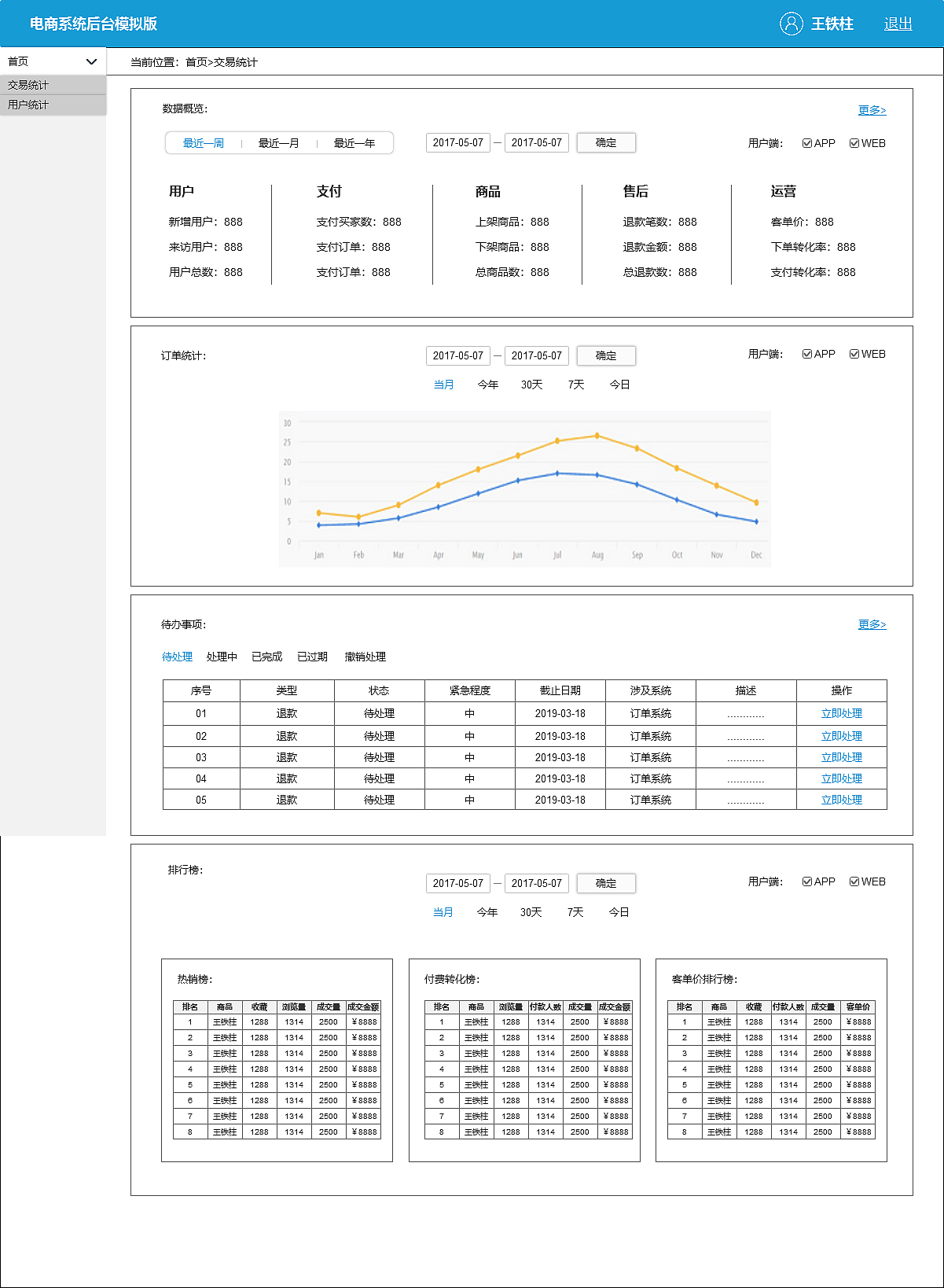Select the 已完成 status tab
This screenshot has width=944, height=1288.
(x=266, y=657)
